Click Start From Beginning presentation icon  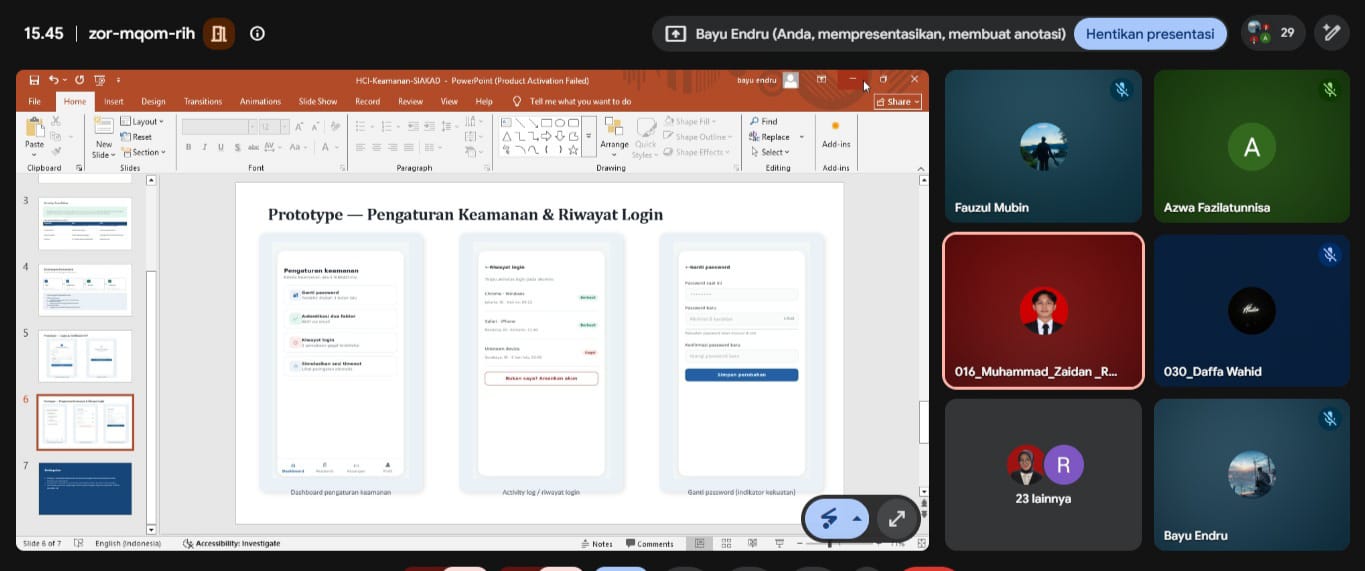point(99,80)
